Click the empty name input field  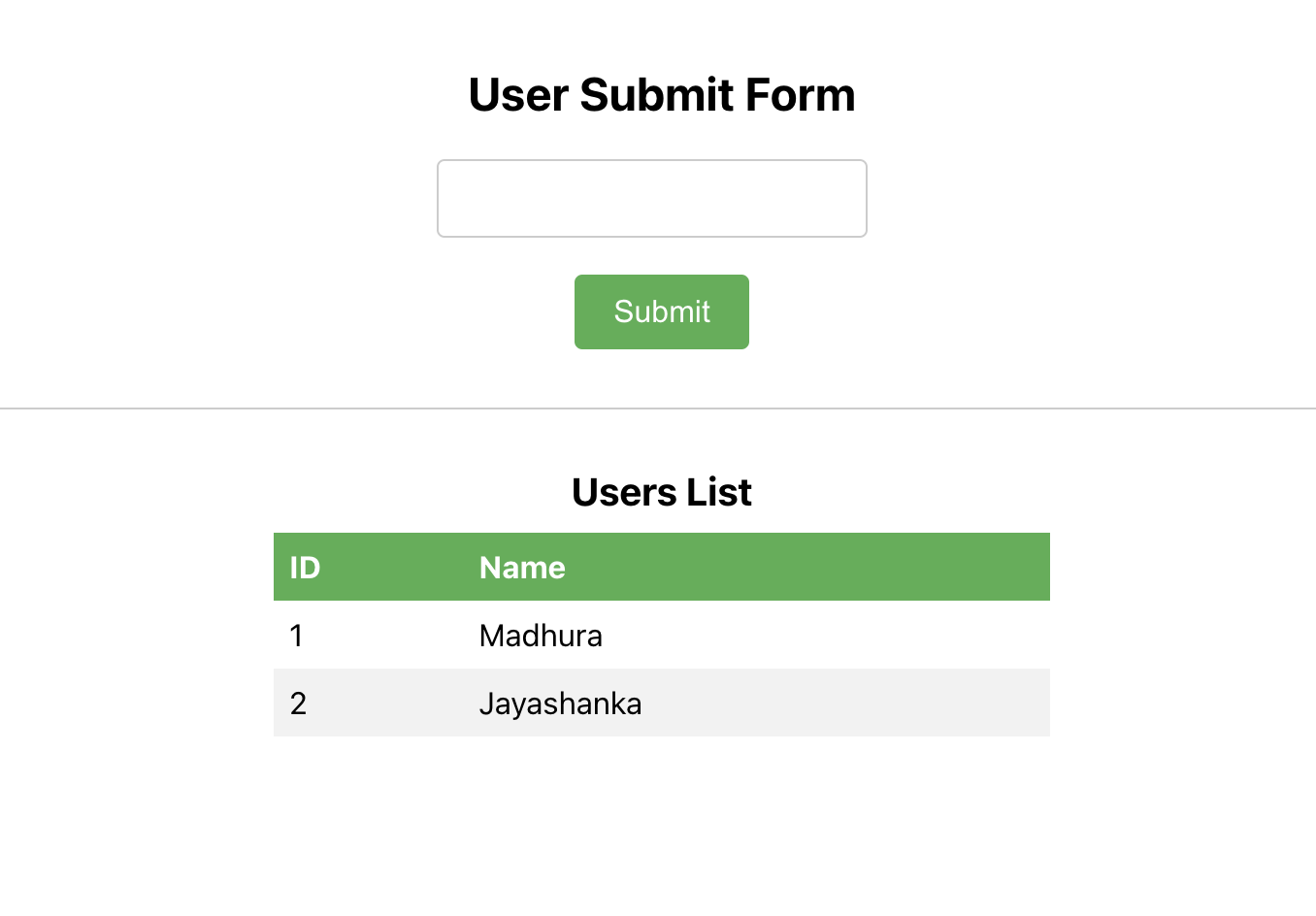pyautogui.click(x=651, y=199)
